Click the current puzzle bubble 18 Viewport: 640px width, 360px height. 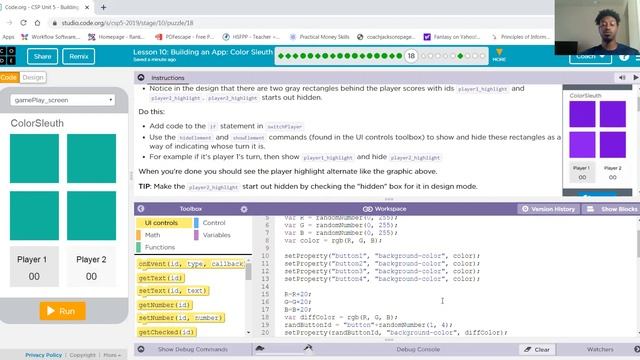411,56
